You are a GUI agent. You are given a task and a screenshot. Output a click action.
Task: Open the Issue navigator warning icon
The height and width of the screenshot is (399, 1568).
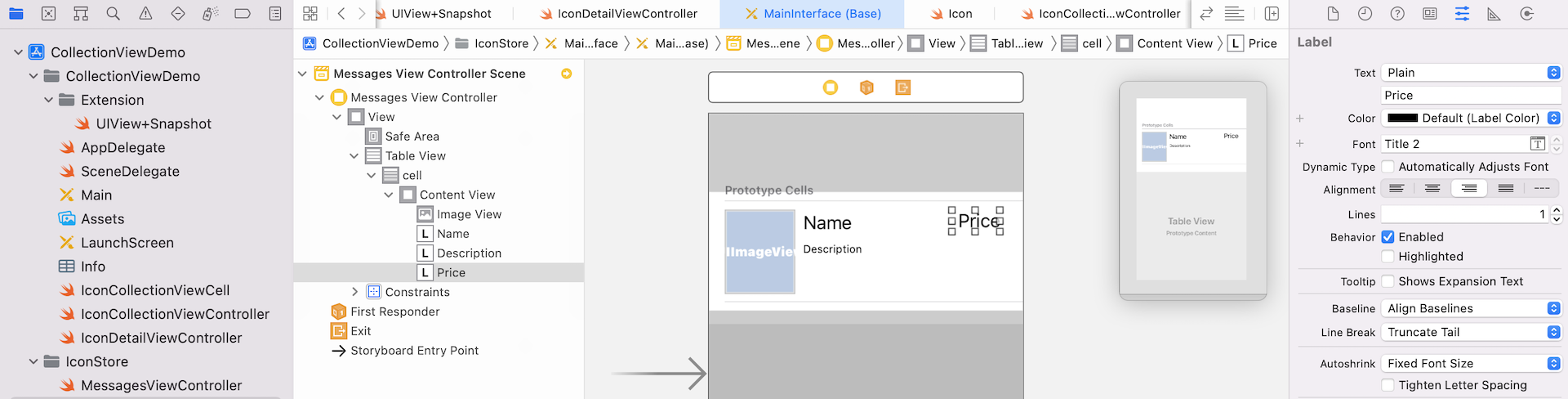pyautogui.click(x=145, y=14)
